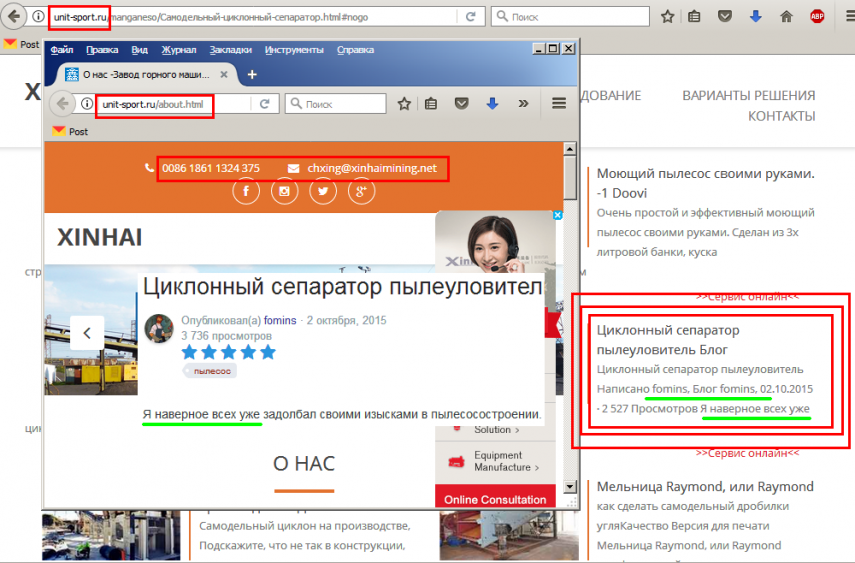Viewport: 855px width, 563px height.
Task: Open Журнал menu
Action: coord(178,50)
